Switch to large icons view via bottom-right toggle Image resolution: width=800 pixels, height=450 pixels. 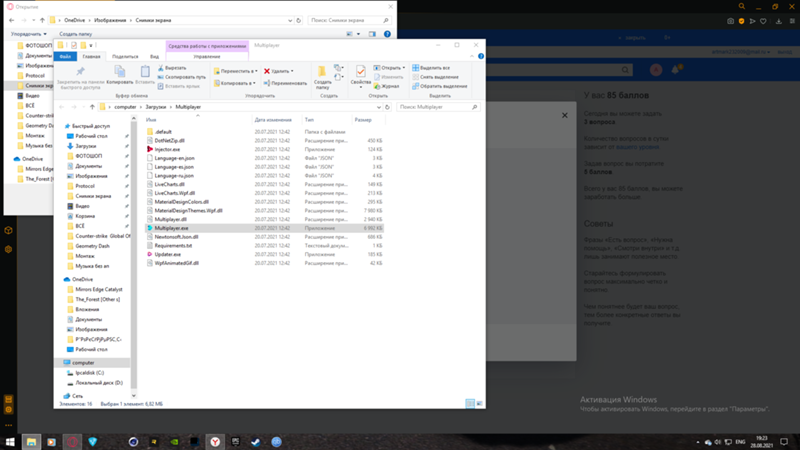point(480,404)
